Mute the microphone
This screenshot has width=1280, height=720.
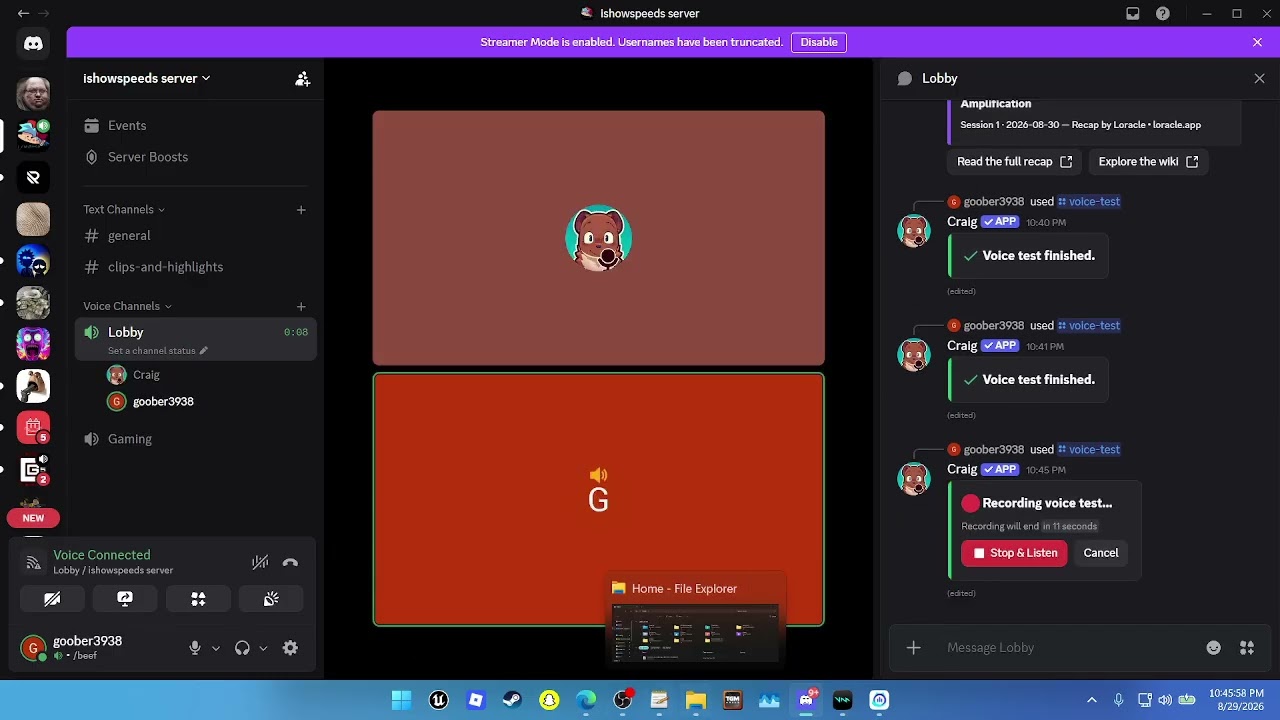195,648
